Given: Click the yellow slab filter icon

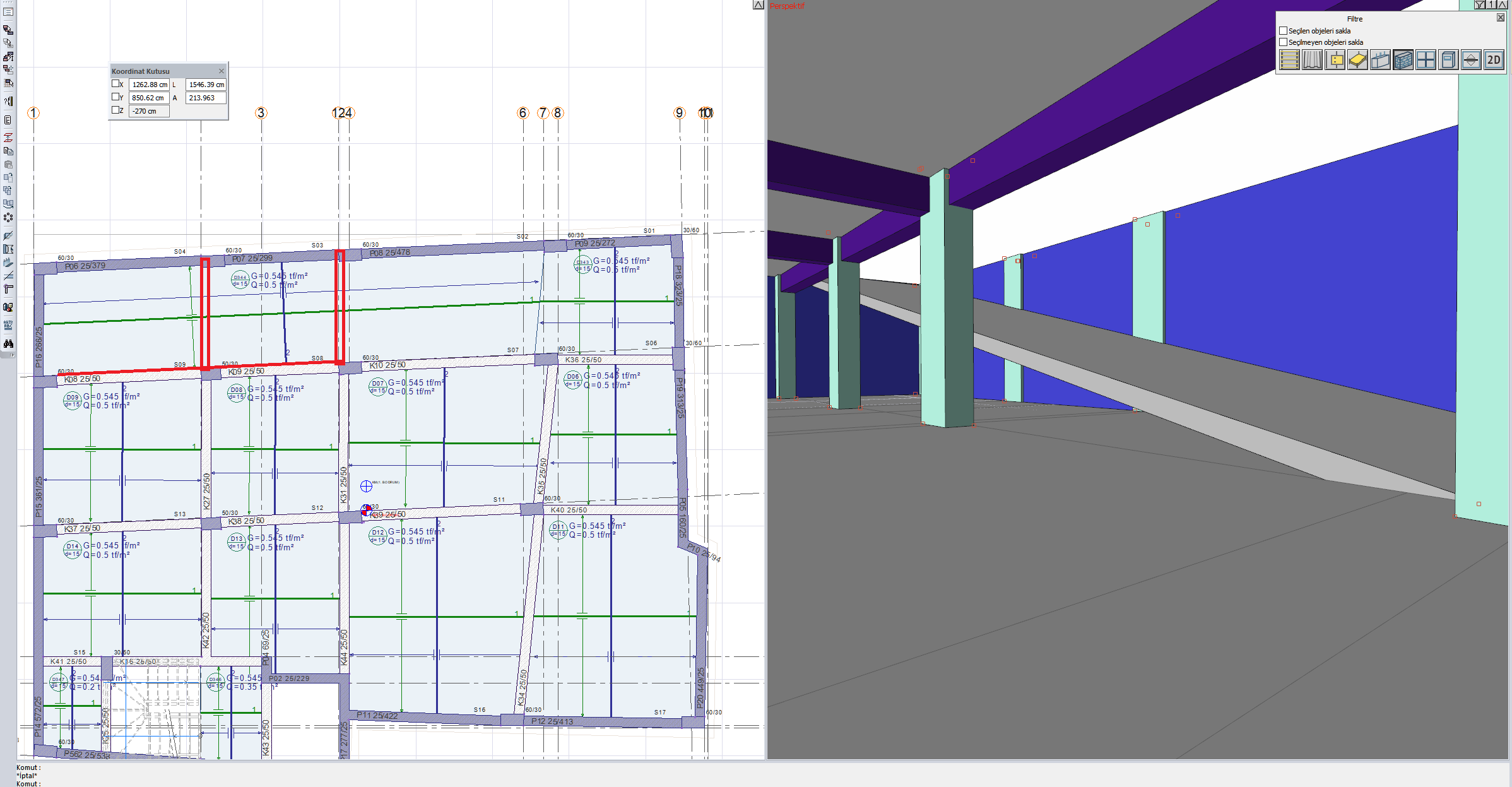Looking at the screenshot, I should pos(1357,60).
